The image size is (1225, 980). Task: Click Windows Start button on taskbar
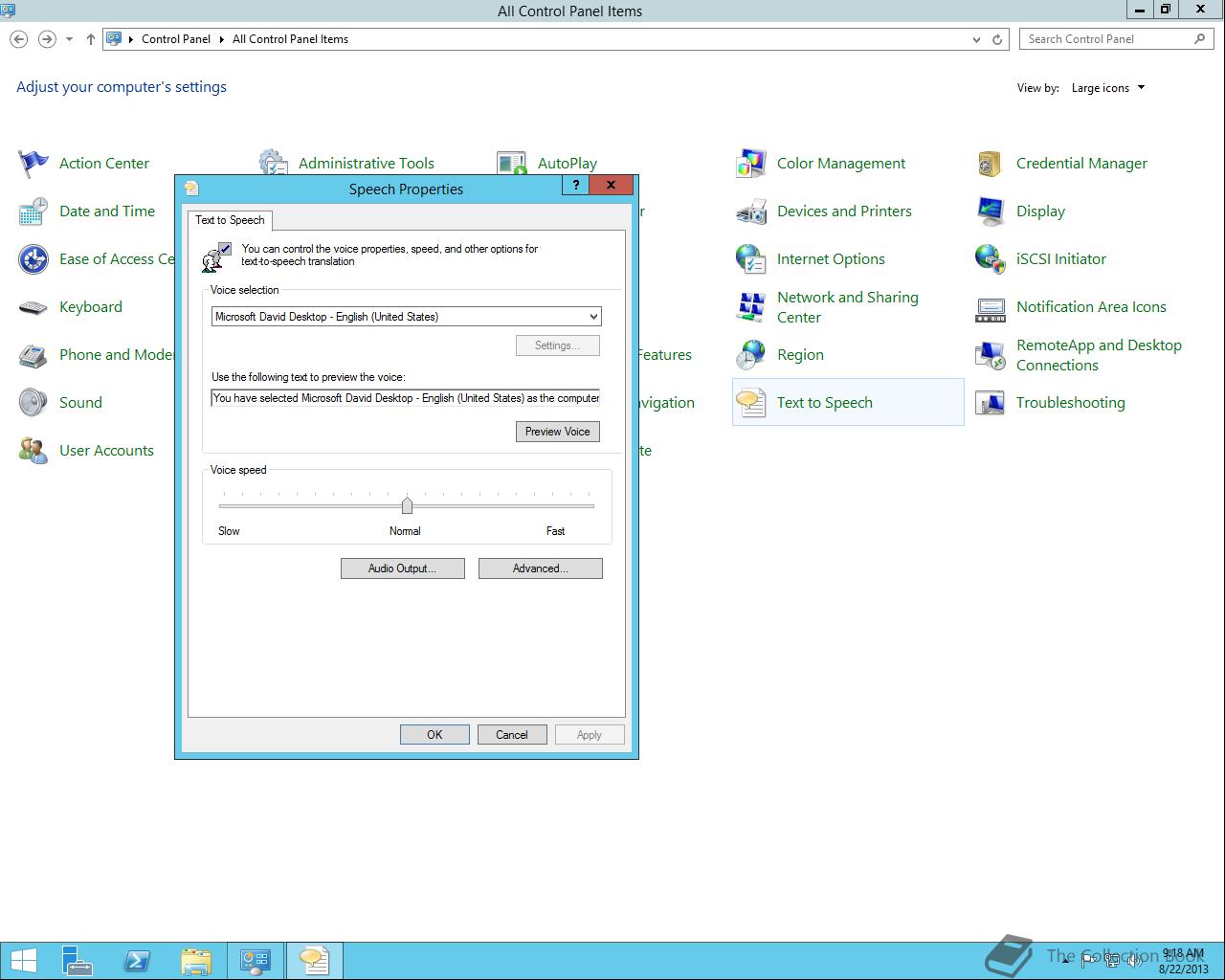point(23,961)
